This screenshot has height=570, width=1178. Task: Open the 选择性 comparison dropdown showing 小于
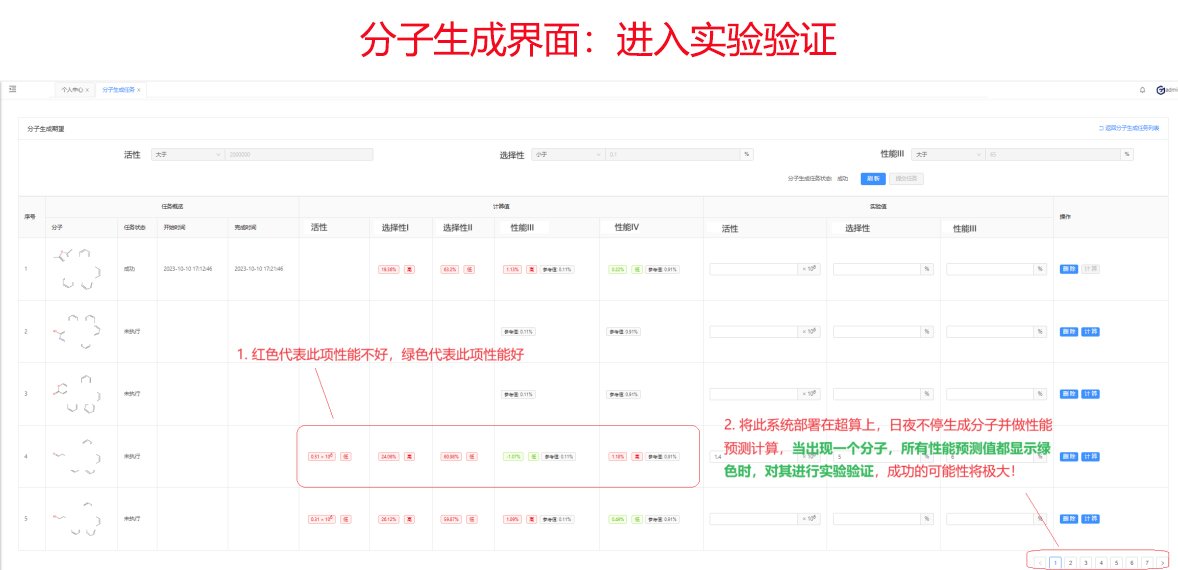[x=568, y=155]
